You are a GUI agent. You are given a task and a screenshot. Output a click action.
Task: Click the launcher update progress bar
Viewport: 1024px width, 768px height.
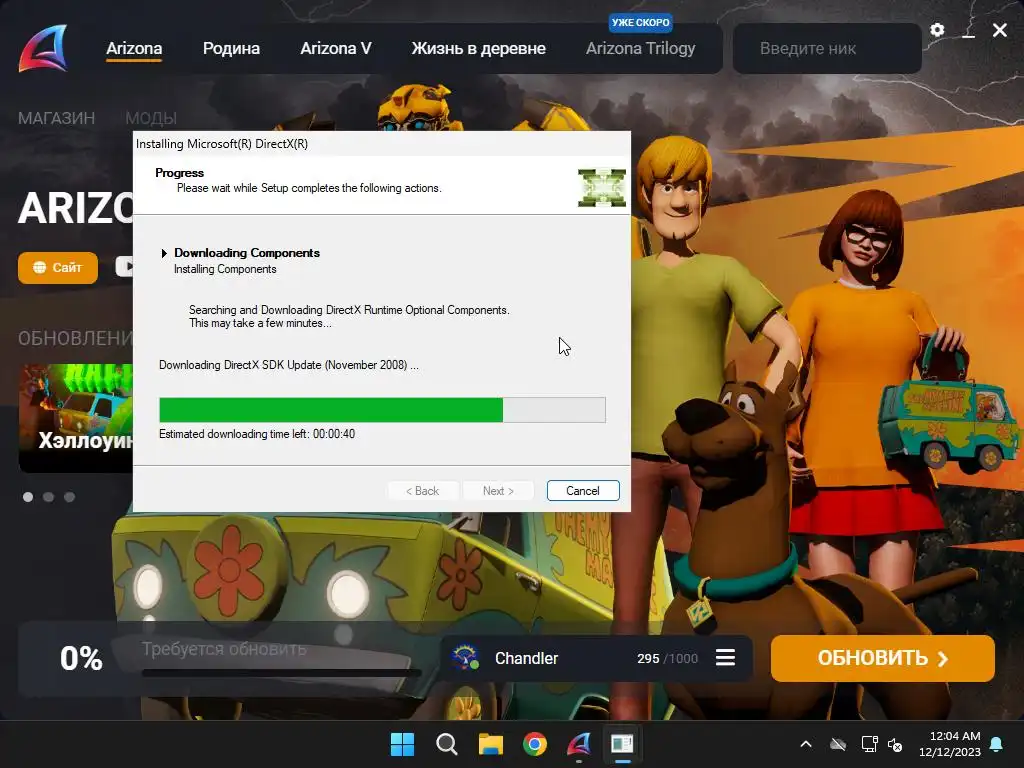[x=281, y=672]
